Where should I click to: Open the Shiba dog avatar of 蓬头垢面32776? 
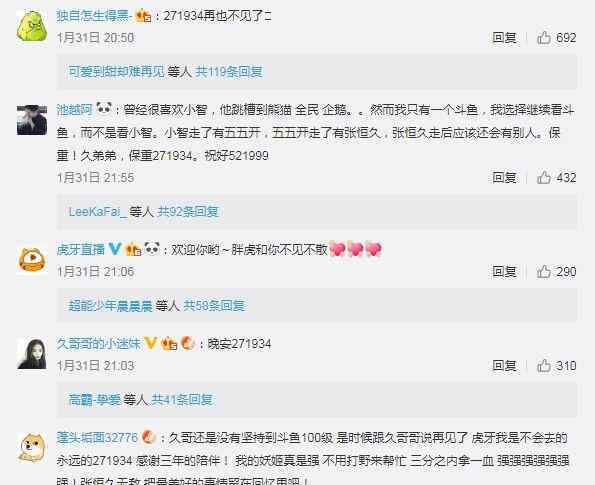click(x=32, y=448)
